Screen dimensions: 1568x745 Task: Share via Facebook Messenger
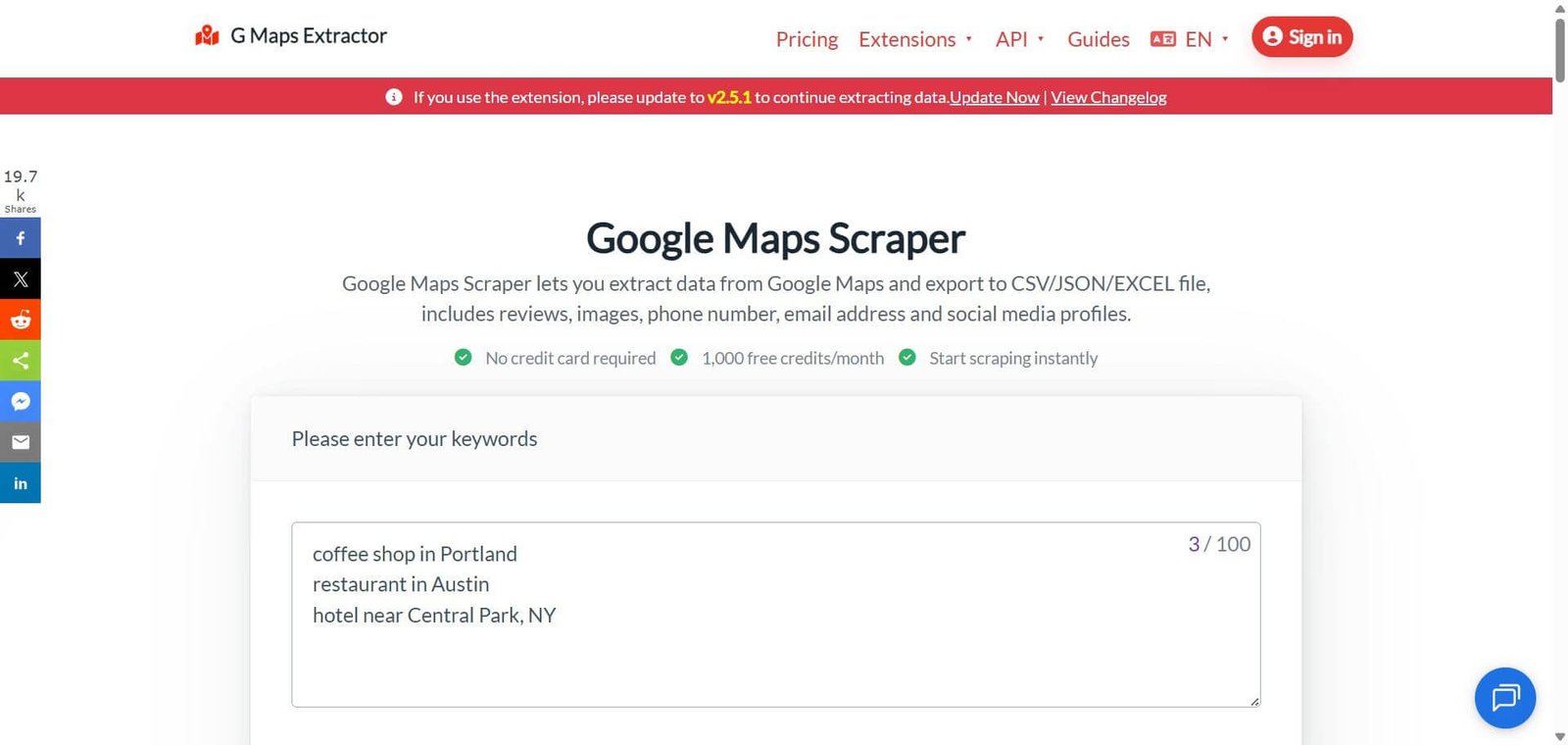click(21, 401)
